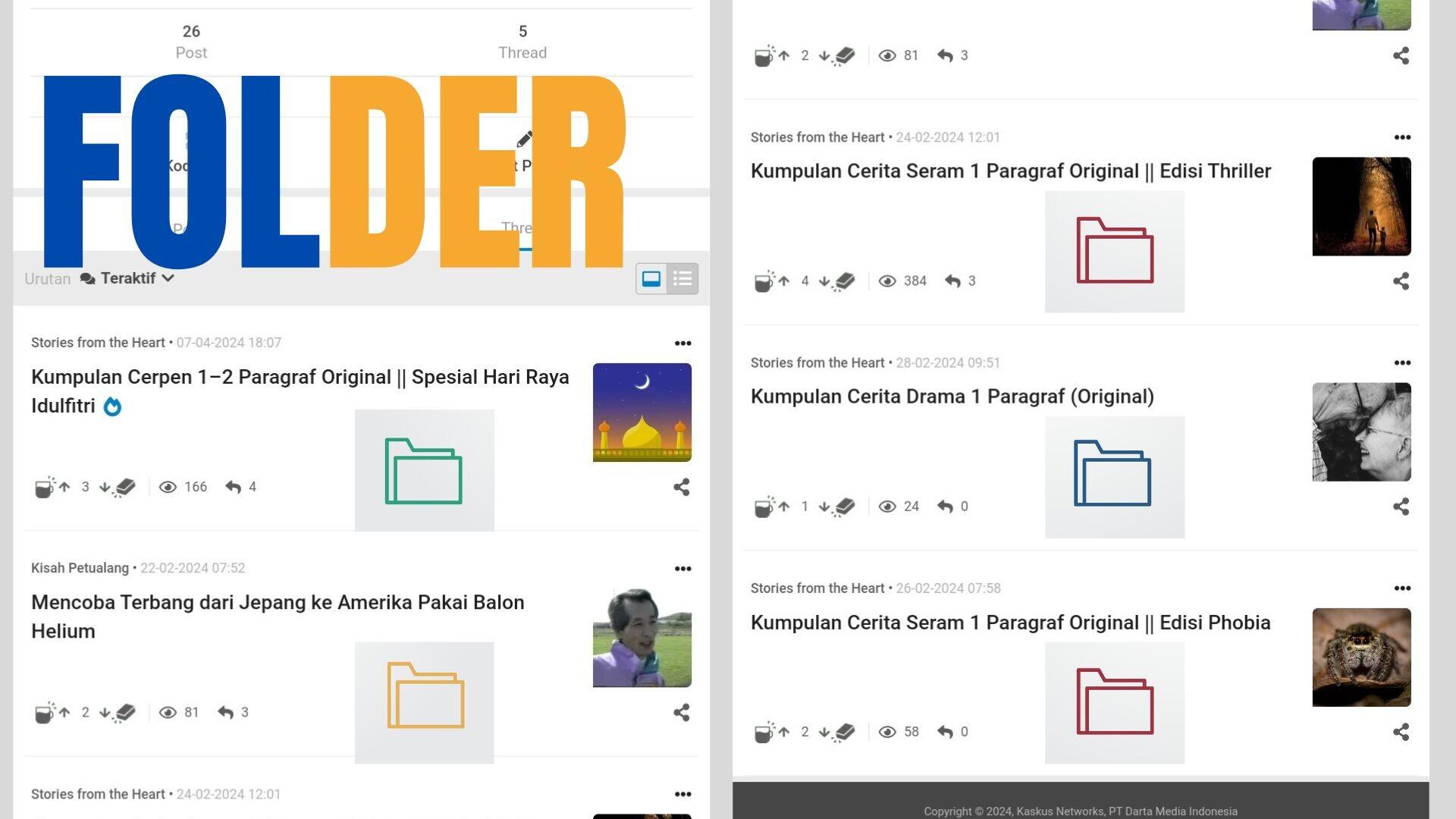Open Stories from the Heart category above Idulfitri thread
The image size is (1456, 819).
(98, 343)
